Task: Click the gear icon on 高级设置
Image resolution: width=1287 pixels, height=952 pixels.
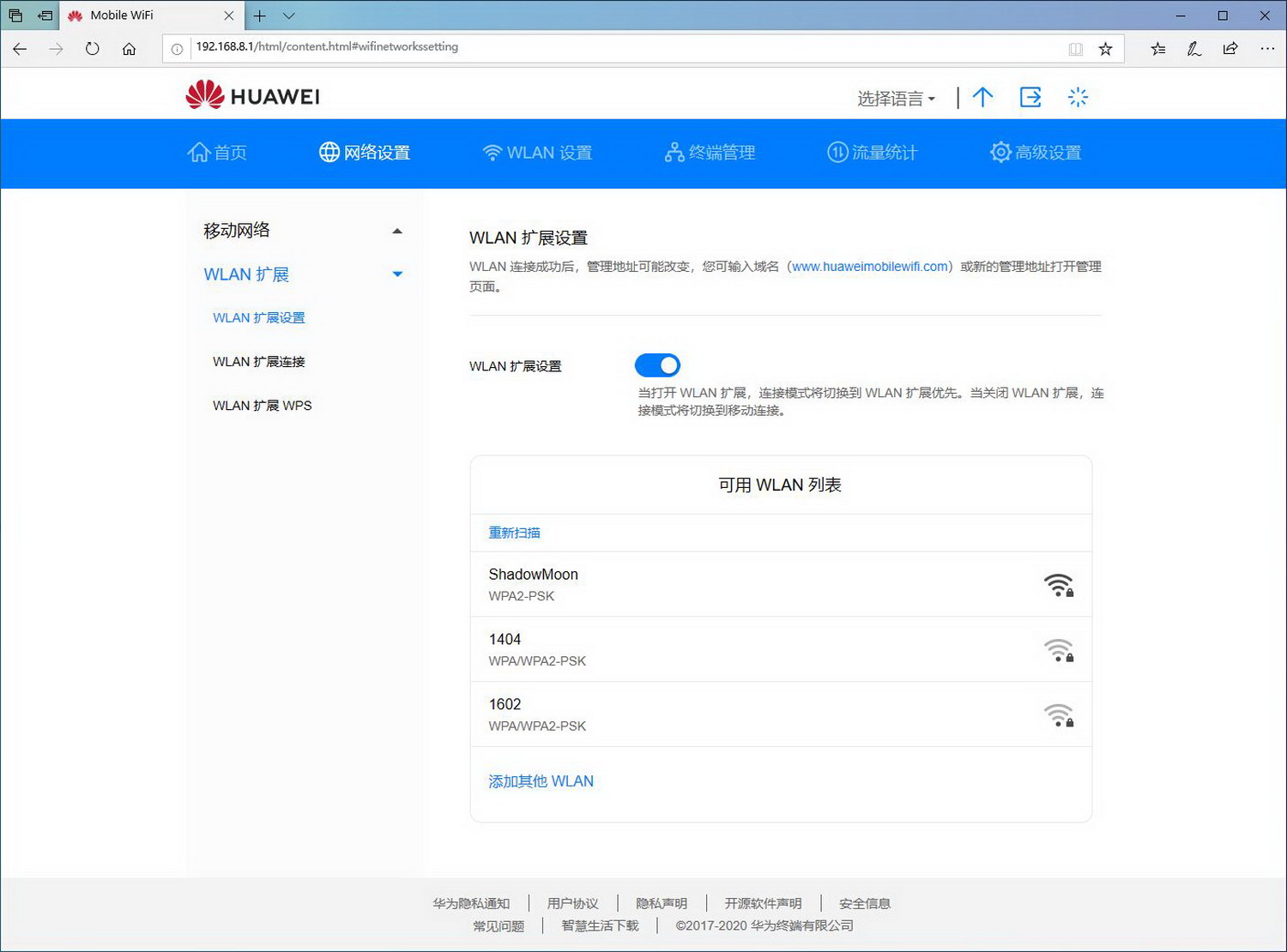Action: pyautogui.click(x=1000, y=152)
